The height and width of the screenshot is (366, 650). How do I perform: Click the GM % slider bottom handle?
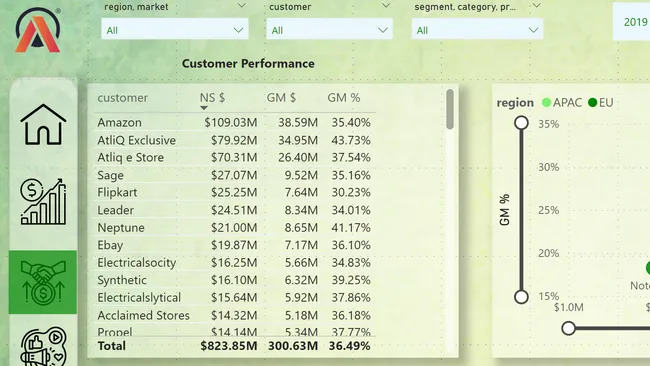(521, 297)
